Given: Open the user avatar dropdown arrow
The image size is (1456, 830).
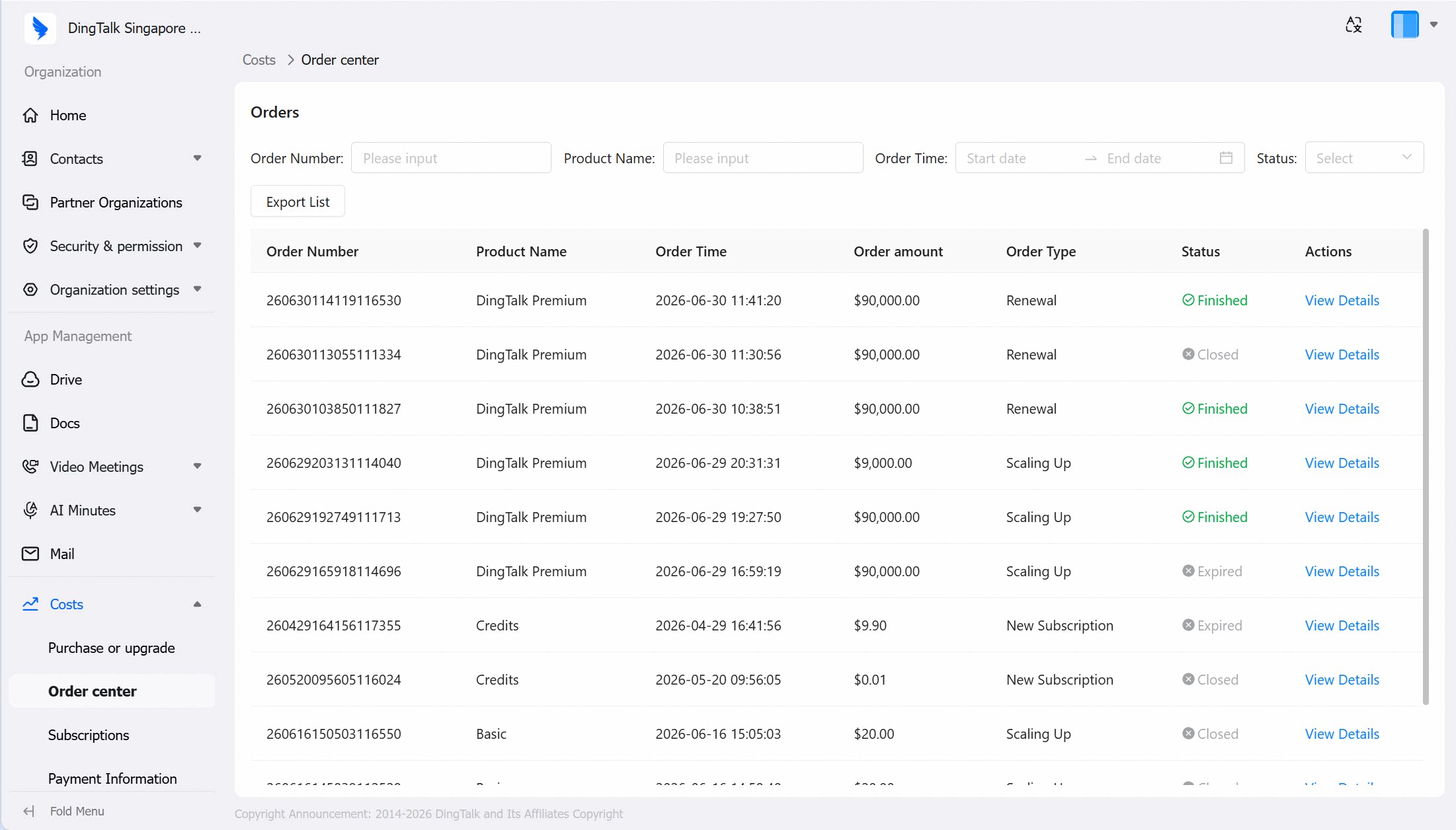Looking at the screenshot, I should tap(1434, 24).
